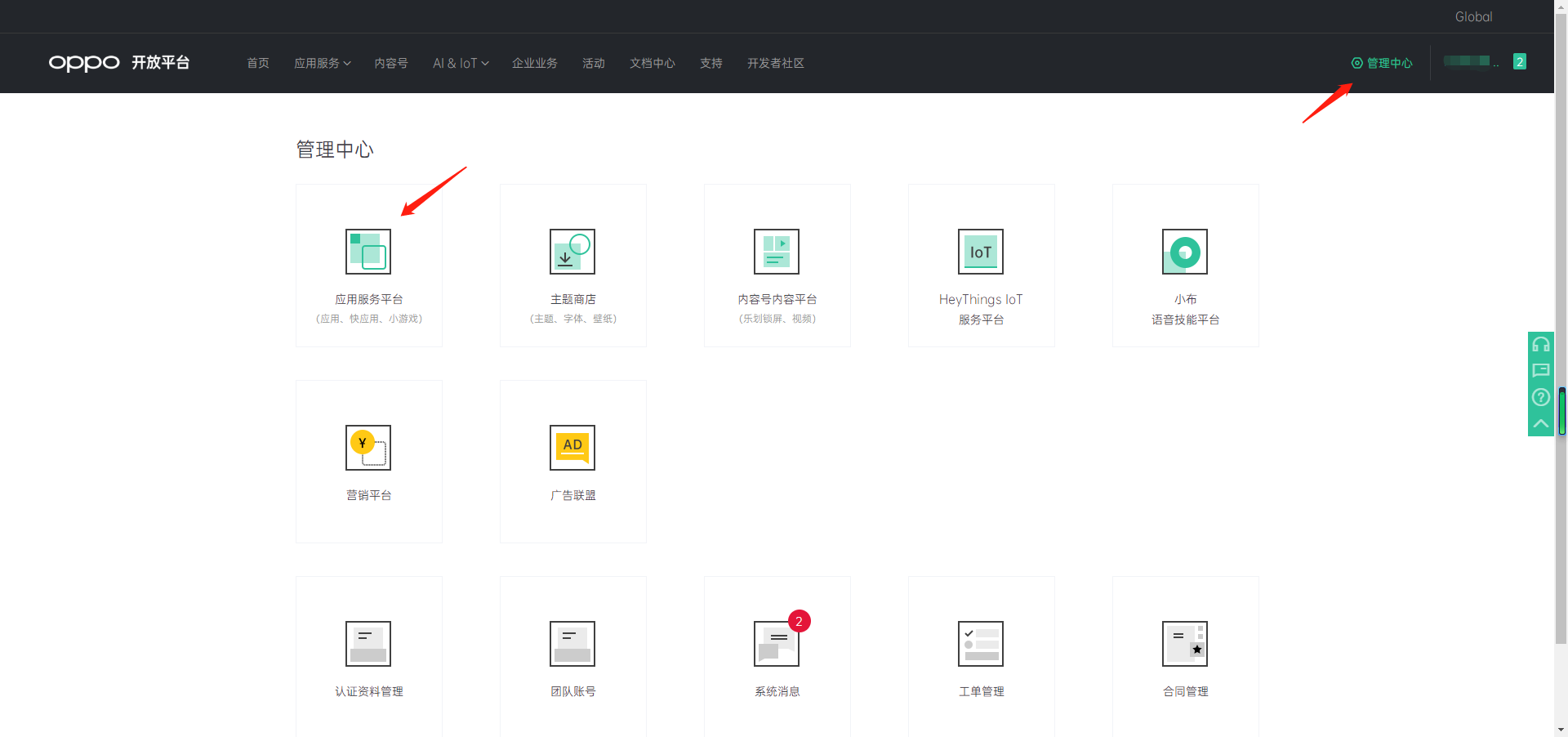Open the 小布 voice skill icon

pos(1185,252)
